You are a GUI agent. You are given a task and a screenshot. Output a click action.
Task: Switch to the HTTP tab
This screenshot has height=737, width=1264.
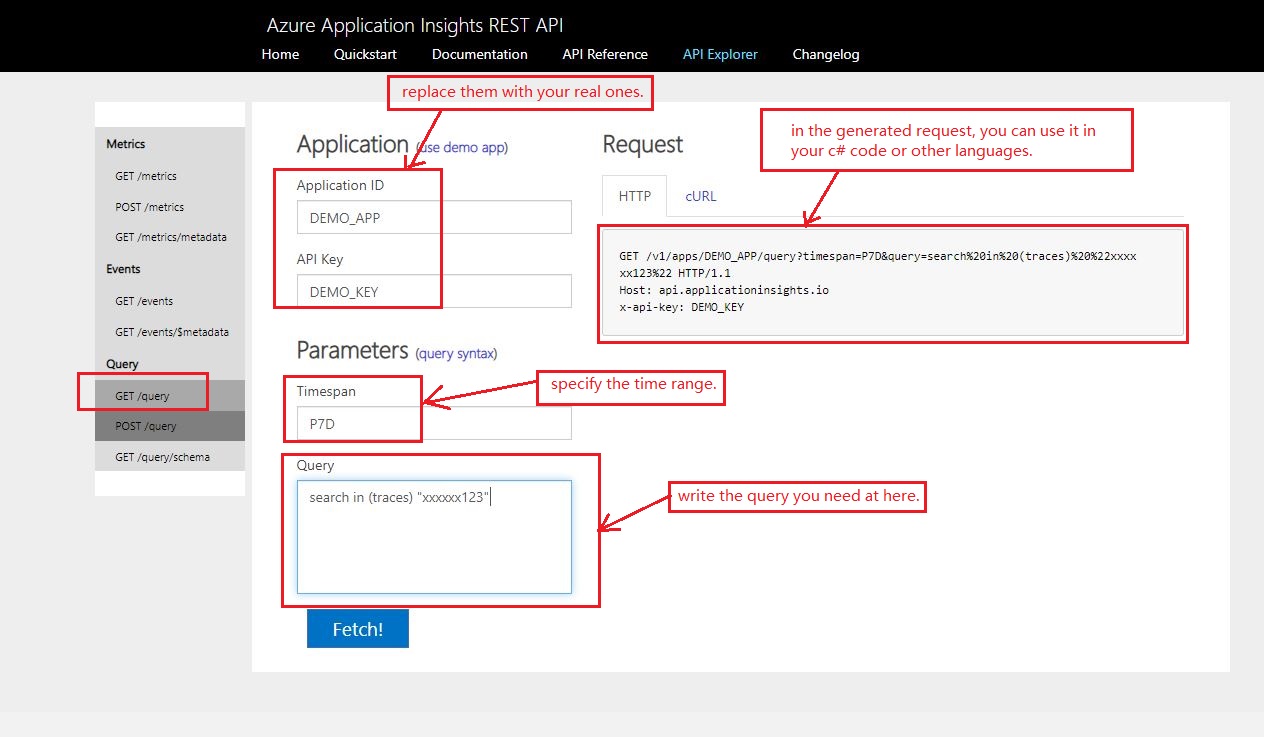[634, 196]
